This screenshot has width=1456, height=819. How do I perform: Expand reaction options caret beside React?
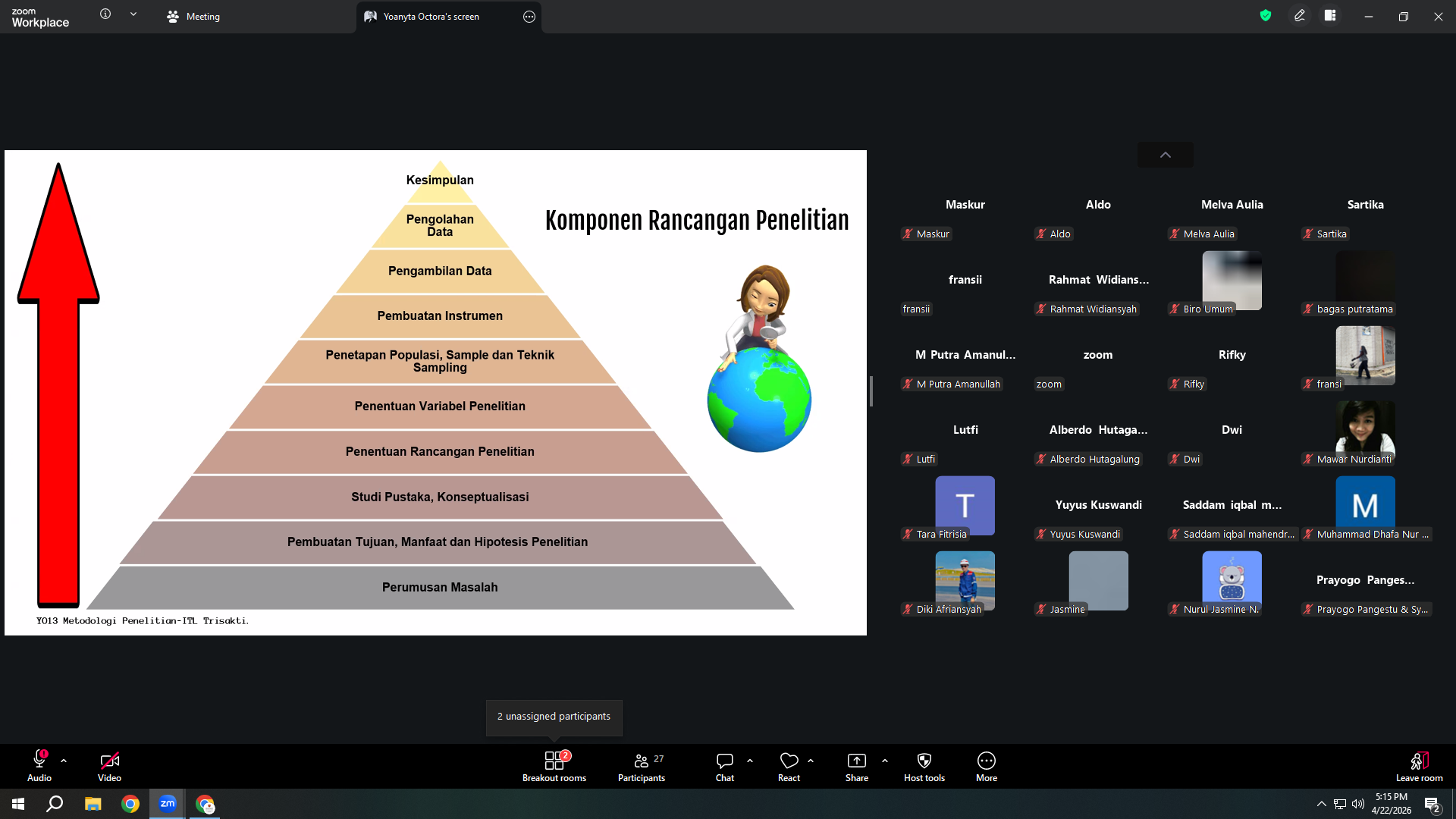point(811,761)
